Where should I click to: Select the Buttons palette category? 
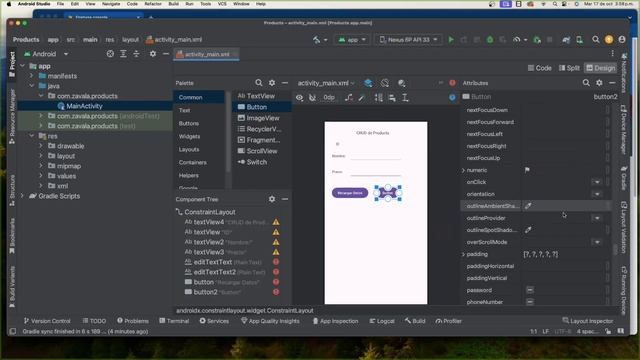point(189,123)
